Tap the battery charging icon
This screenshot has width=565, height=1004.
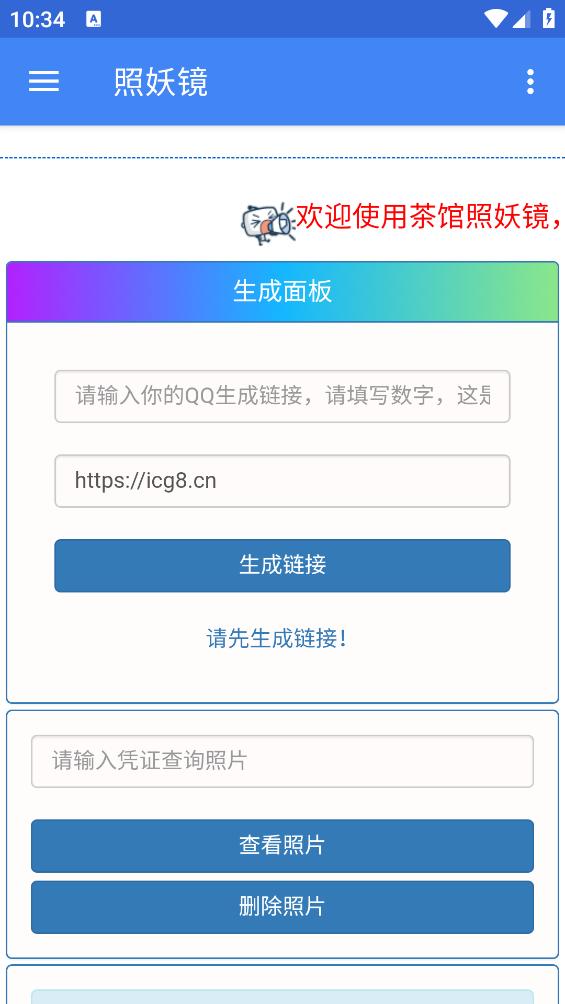[548, 18]
